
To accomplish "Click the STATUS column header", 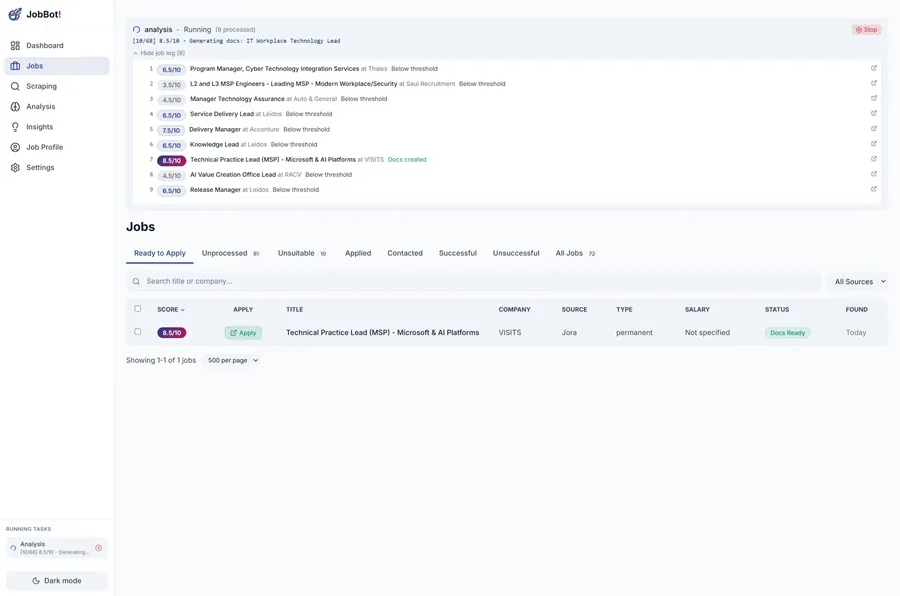I will tap(777, 309).
